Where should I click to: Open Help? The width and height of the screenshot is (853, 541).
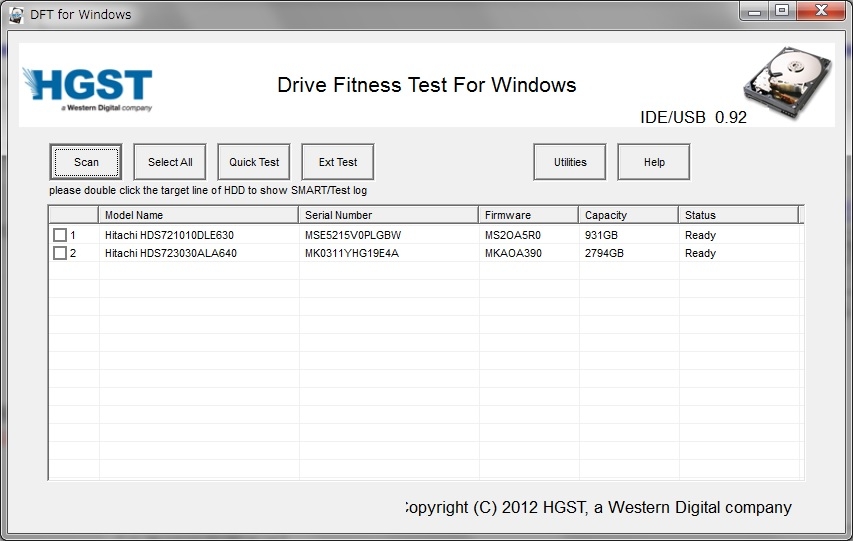coord(653,162)
